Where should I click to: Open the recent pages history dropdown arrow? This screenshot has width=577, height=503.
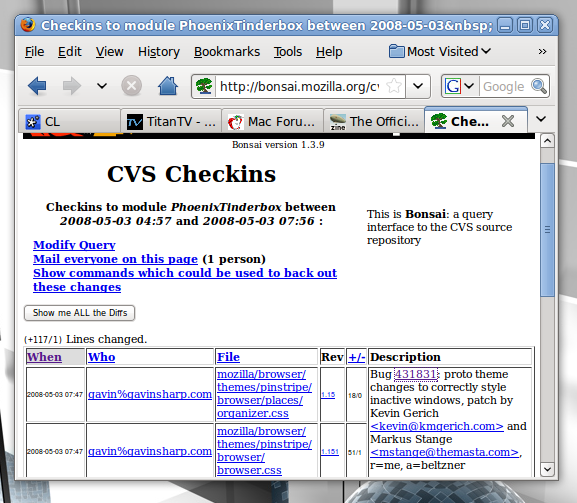pyautogui.click(x=102, y=86)
